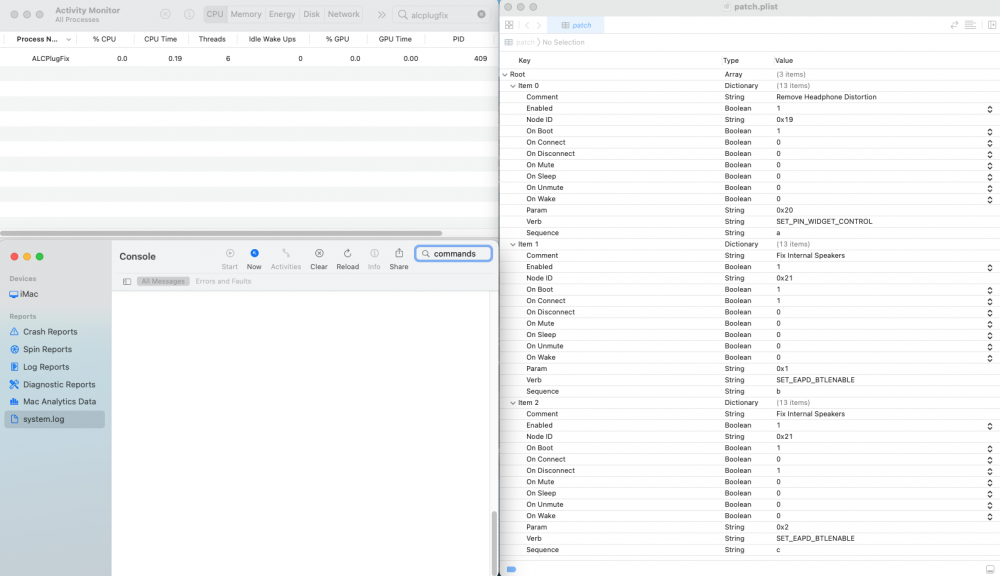Toggle the On Wake boolean stepper for Item 0

990,200
